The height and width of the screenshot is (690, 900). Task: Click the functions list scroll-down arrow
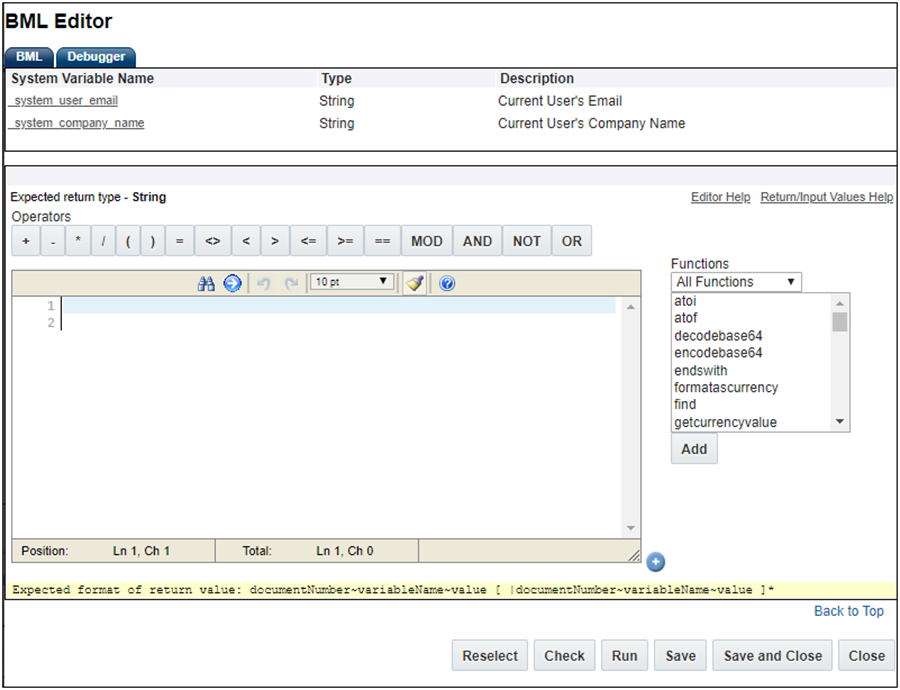tap(840, 422)
